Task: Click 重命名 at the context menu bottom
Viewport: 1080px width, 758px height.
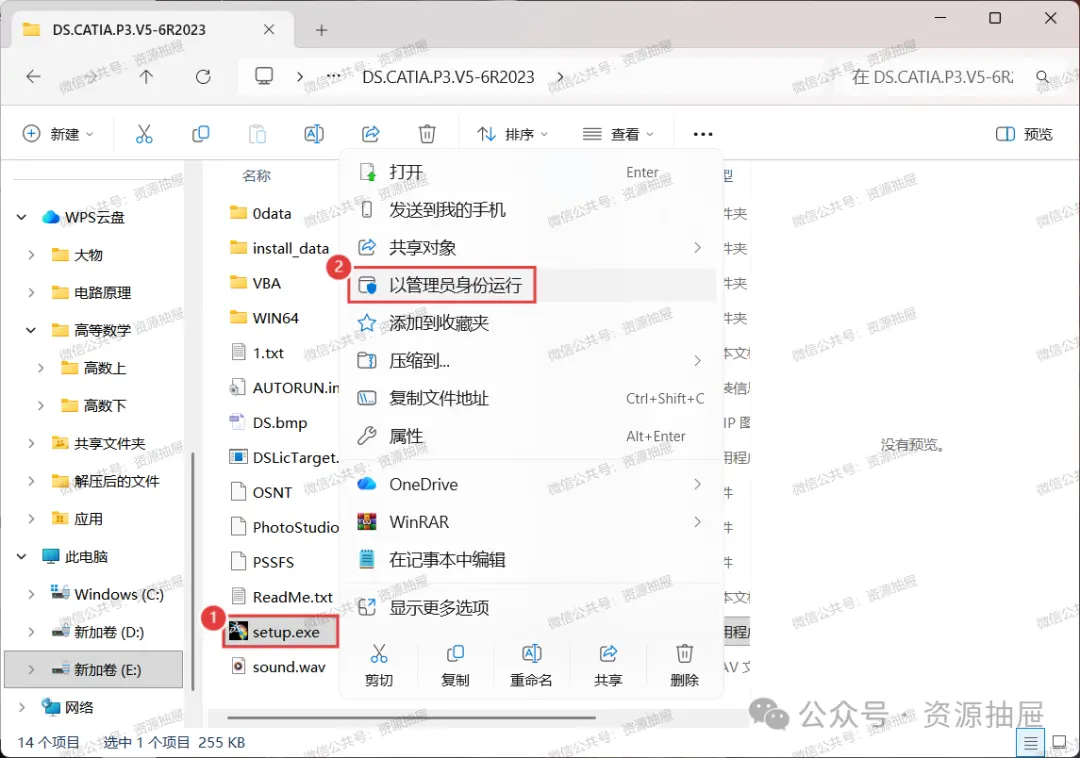Action: (x=531, y=665)
